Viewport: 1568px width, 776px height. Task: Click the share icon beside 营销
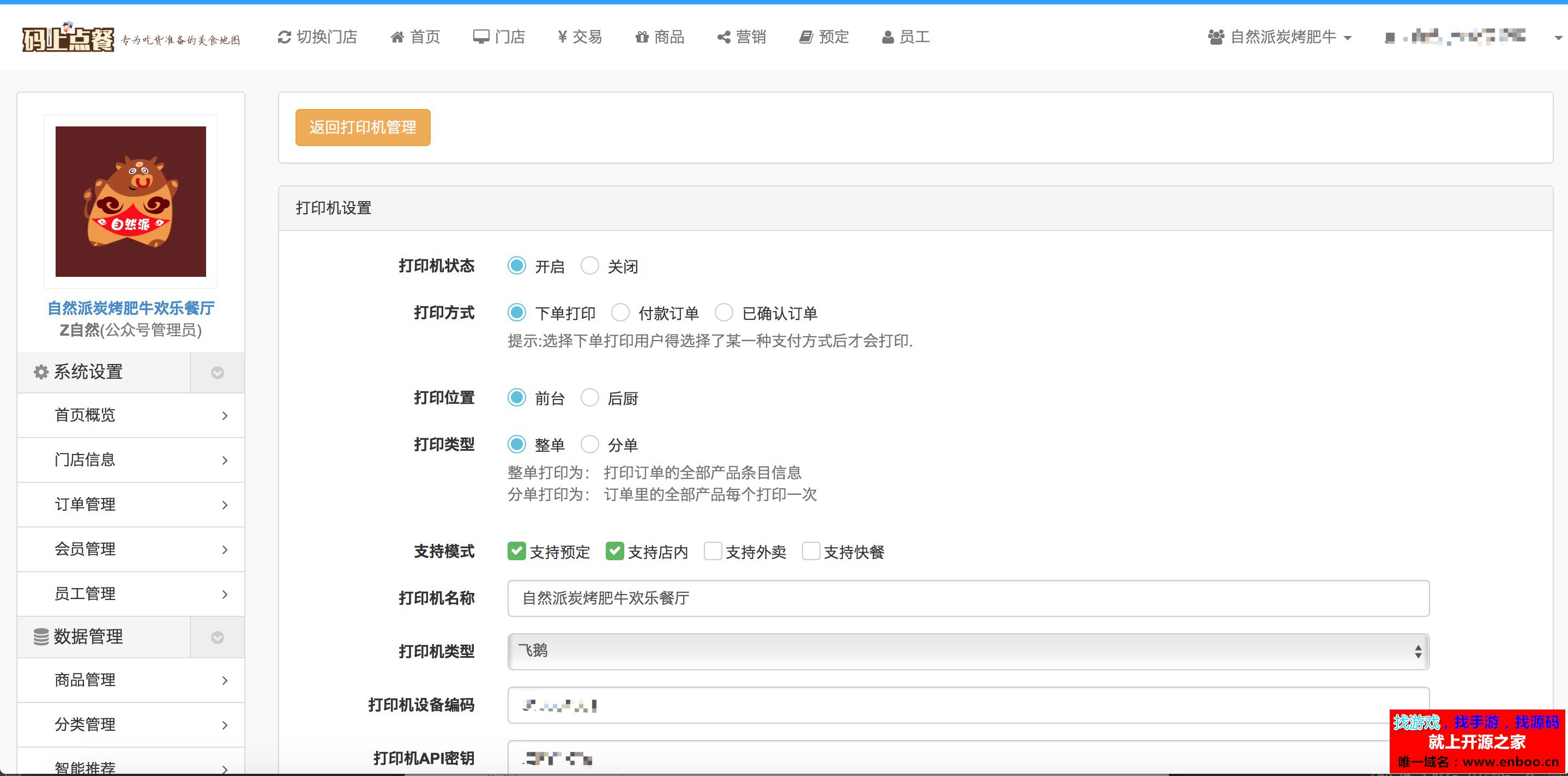pos(723,37)
